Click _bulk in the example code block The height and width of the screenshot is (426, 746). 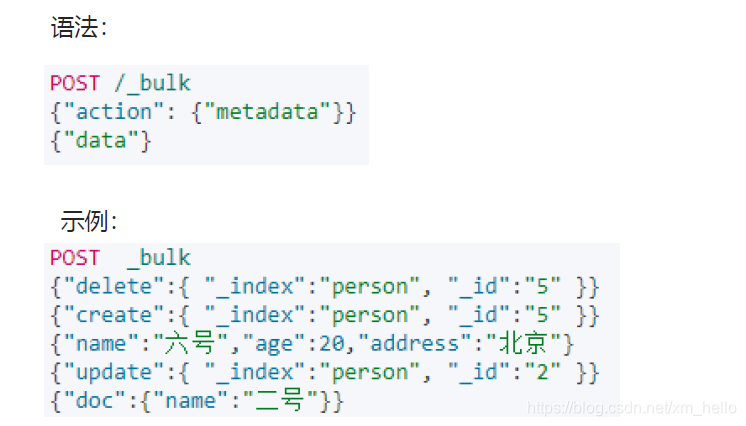coord(159,258)
